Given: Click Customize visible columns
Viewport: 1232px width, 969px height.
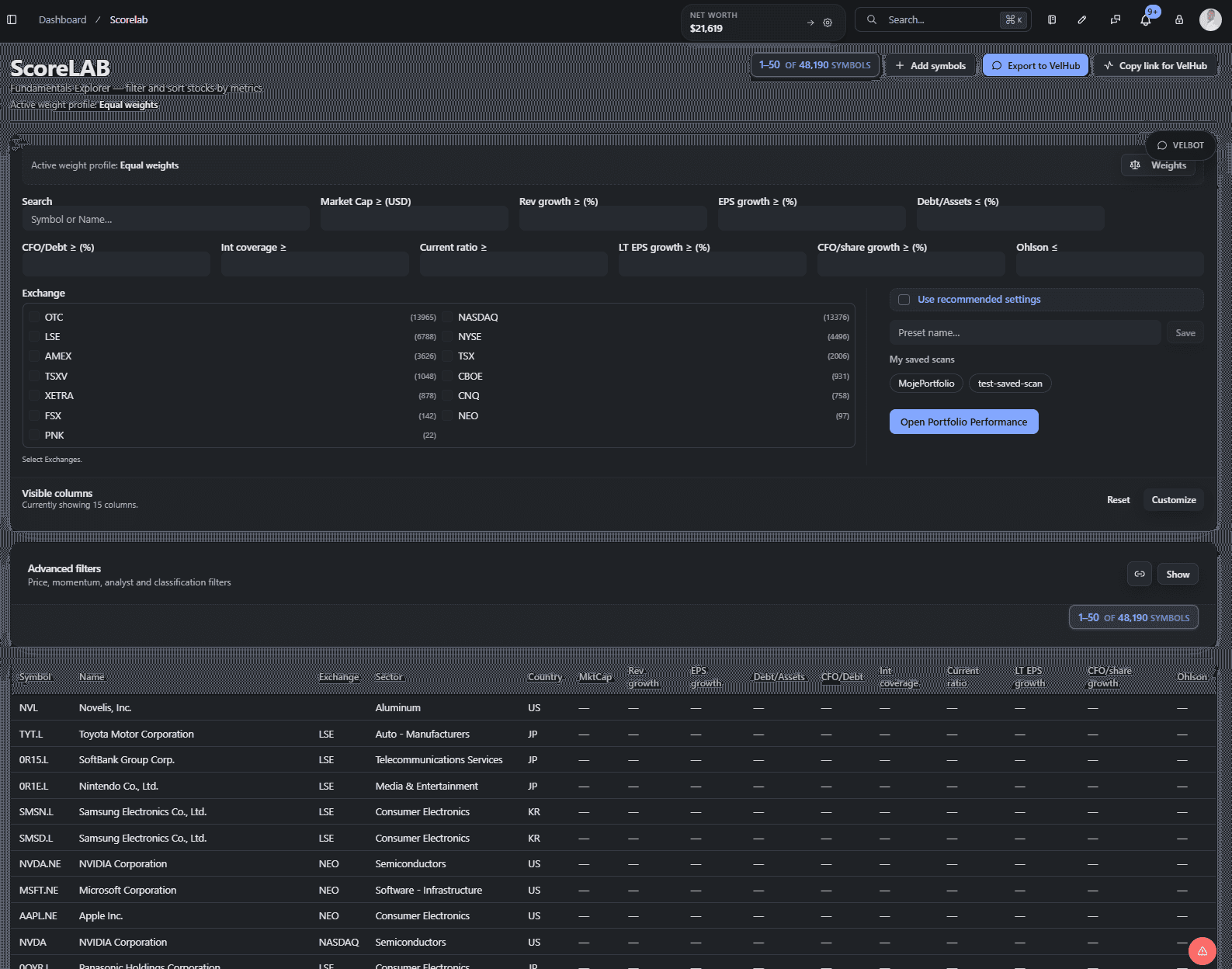Looking at the screenshot, I should (x=1173, y=500).
